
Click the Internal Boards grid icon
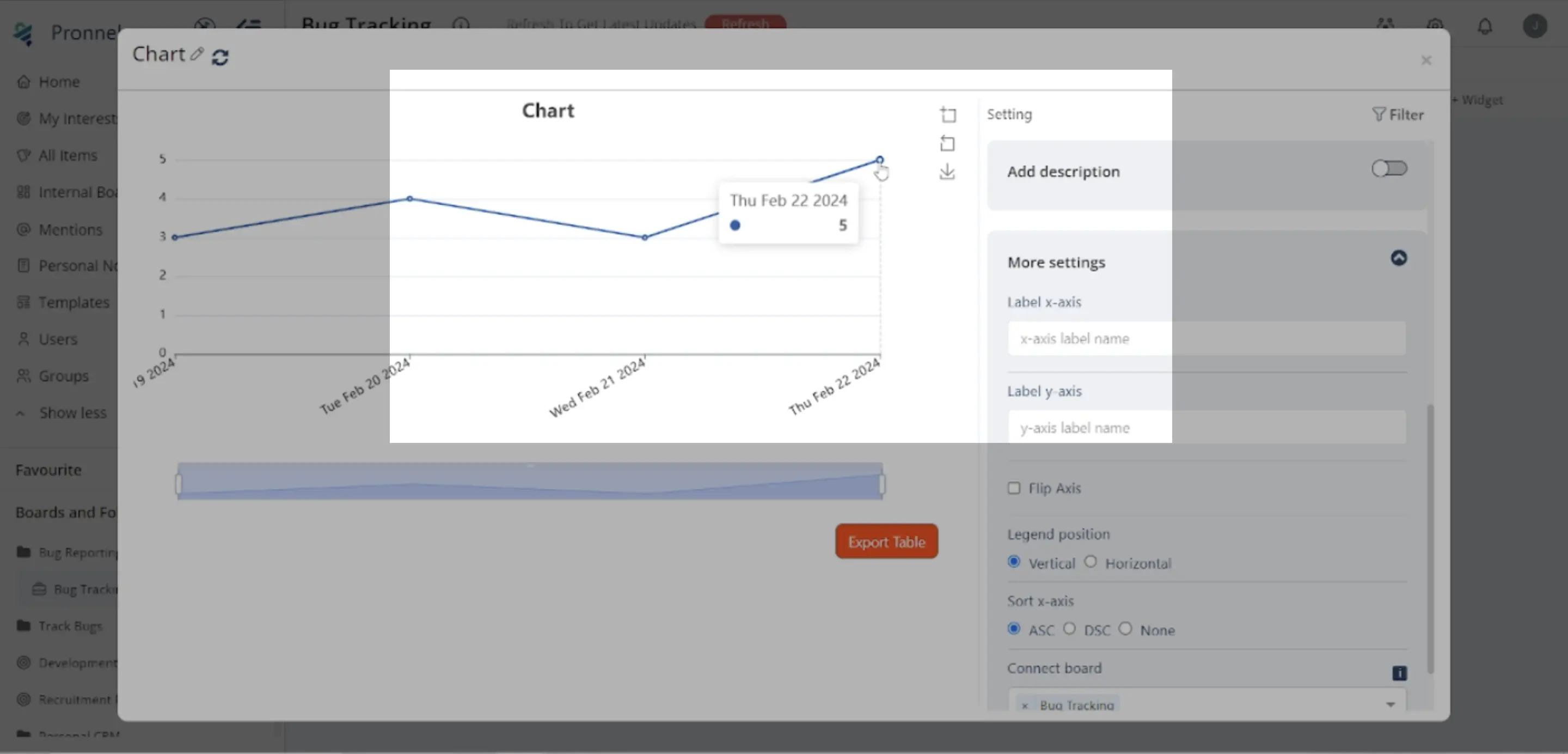point(24,192)
